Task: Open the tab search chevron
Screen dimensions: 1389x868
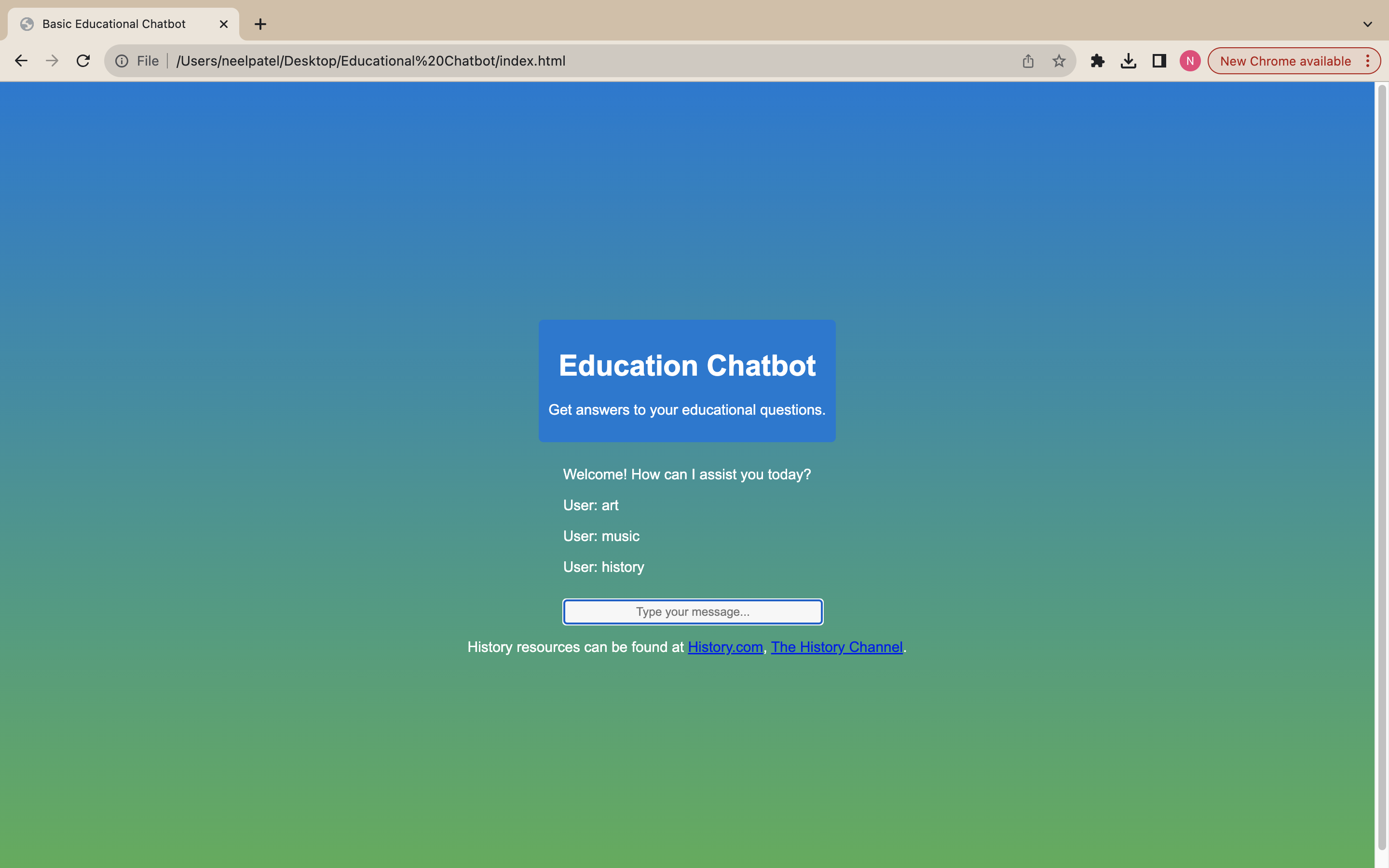Action: [x=1368, y=24]
